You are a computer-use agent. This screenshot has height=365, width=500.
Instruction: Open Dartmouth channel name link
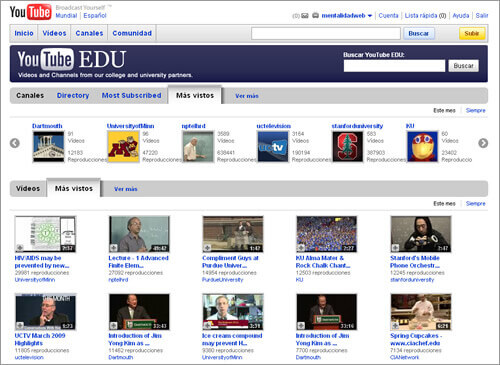tap(47, 126)
